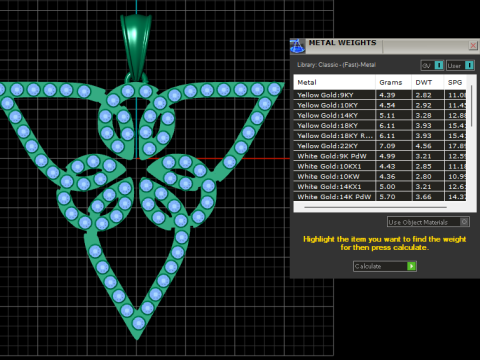This screenshot has height=360, width=480.
Task: Select the Yellow Gold:18KY row
Action: pos(380,126)
